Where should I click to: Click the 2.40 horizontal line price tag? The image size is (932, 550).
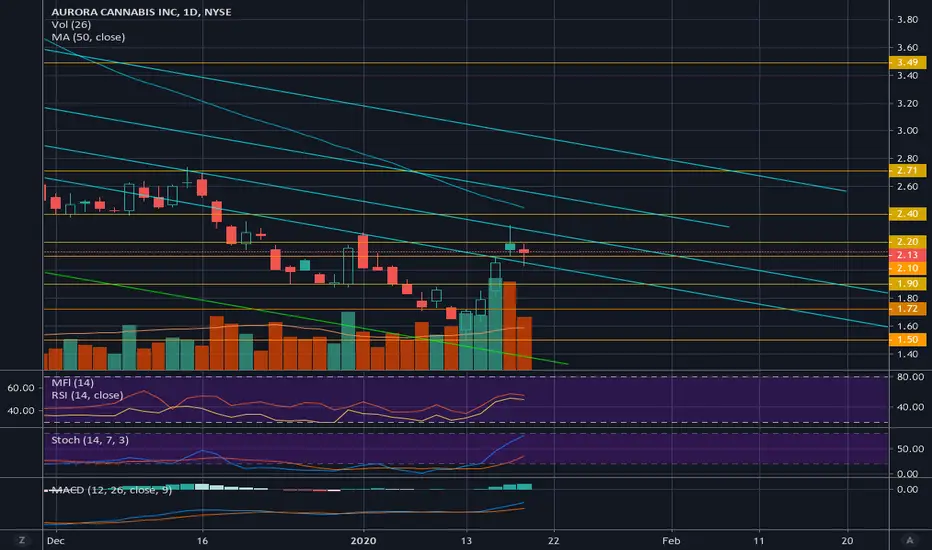click(907, 213)
